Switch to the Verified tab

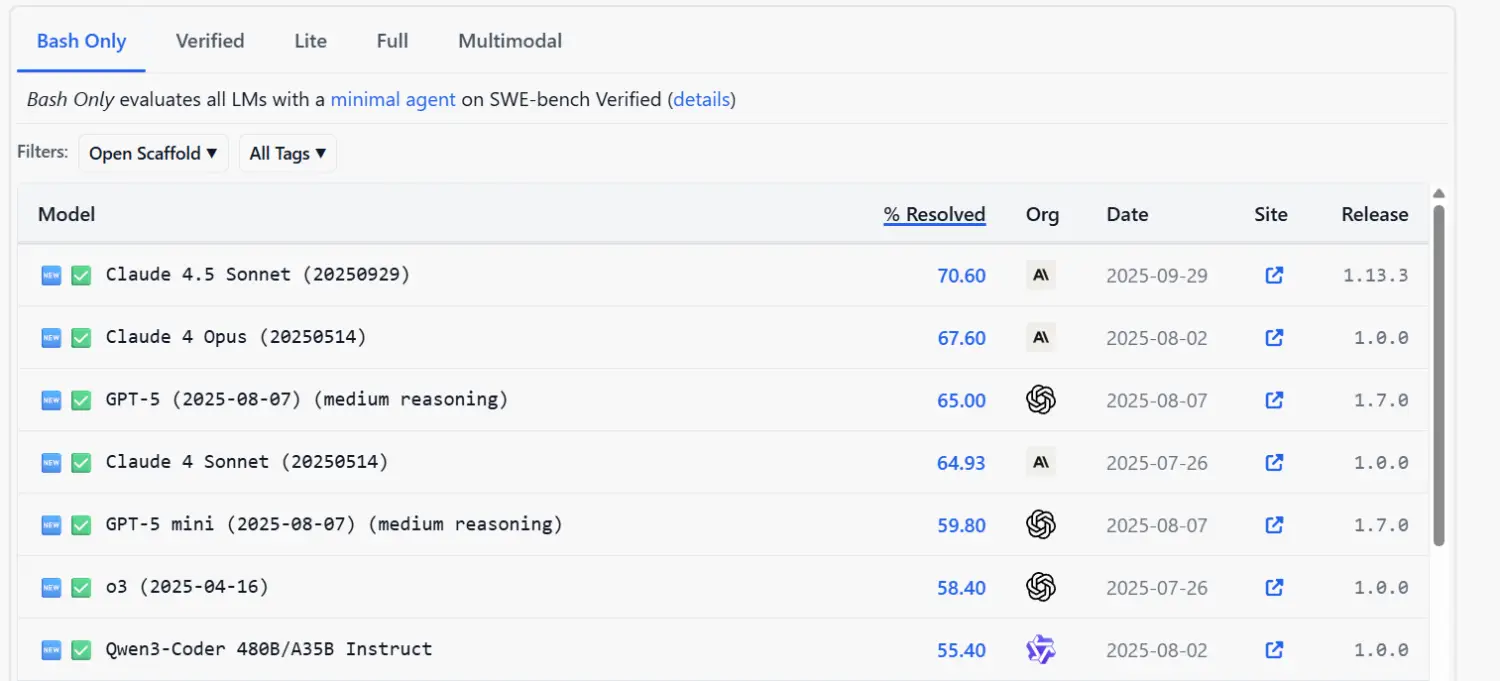coord(210,41)
